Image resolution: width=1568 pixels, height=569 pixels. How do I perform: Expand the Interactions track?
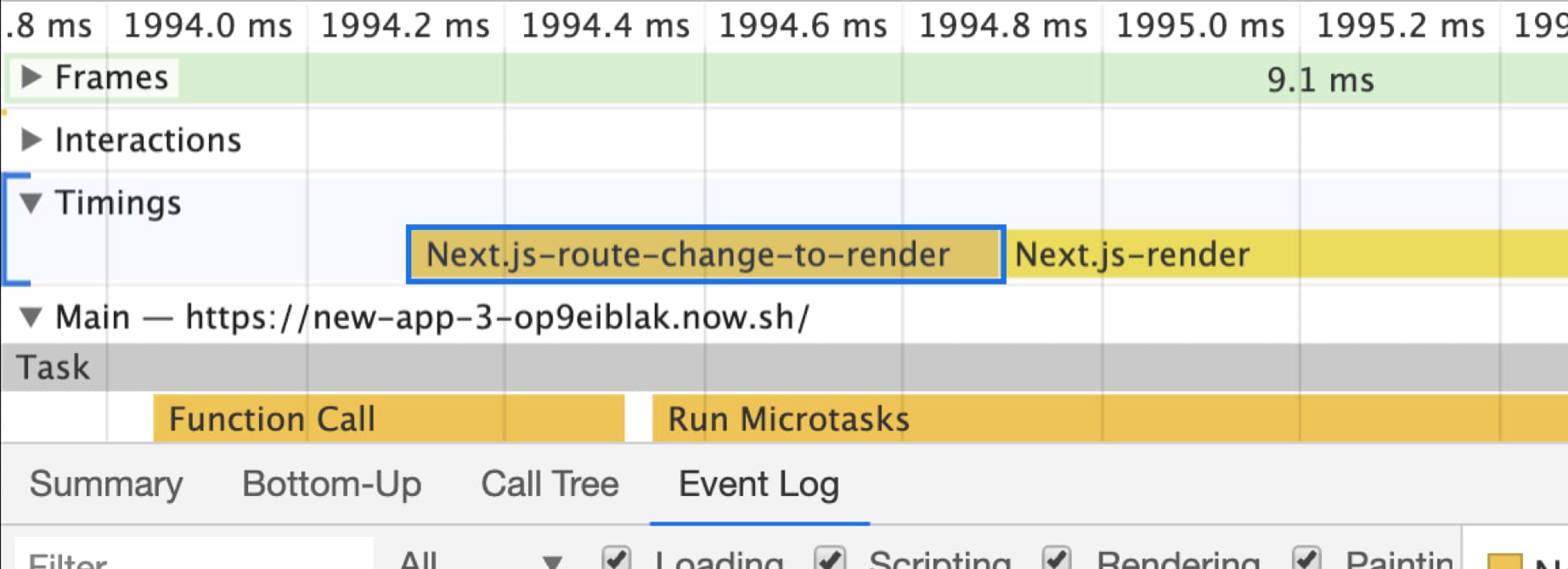coord(31,140)
